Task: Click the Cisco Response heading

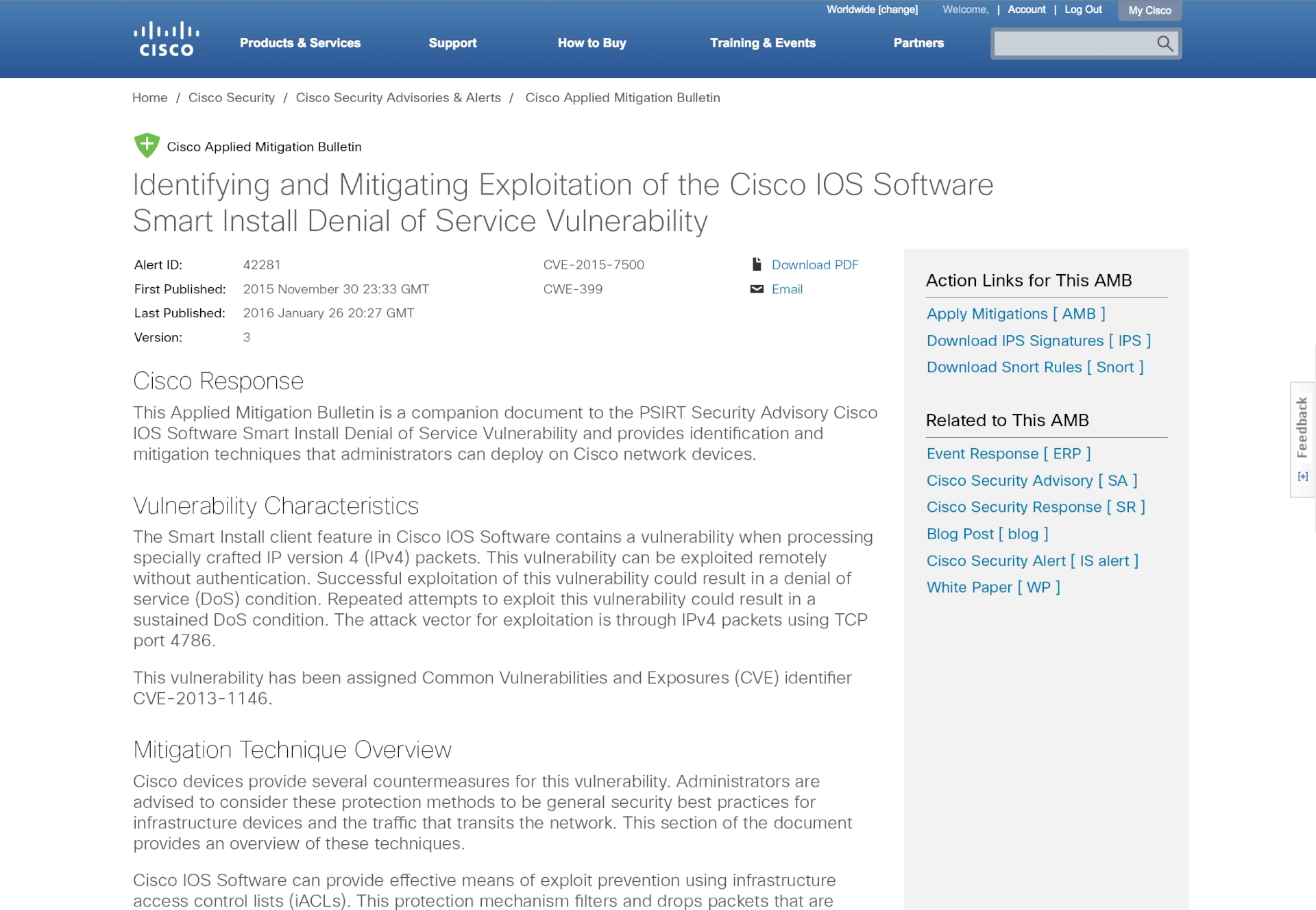Action: (x=218, y=380)
